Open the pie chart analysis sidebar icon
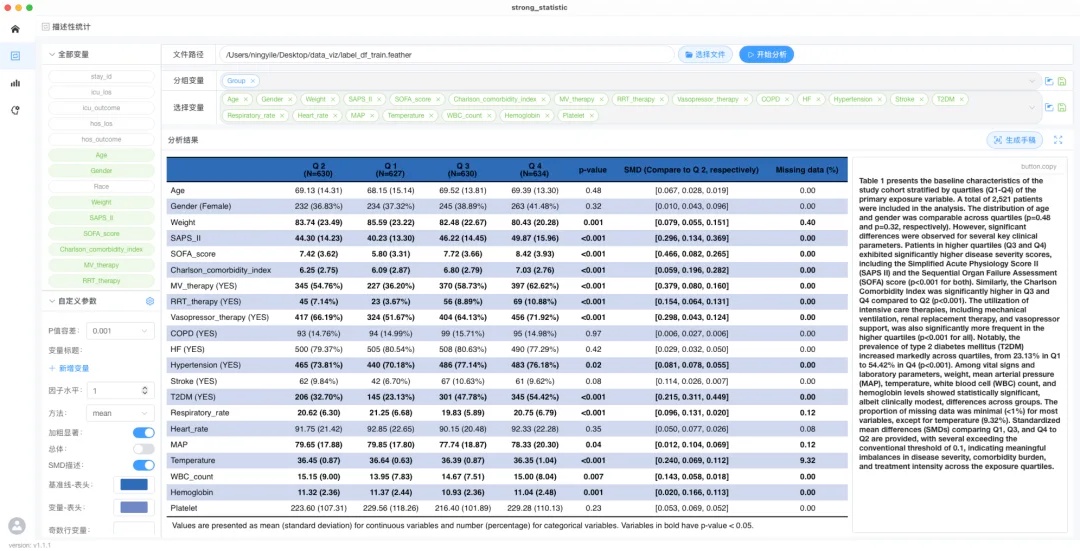The width and height of the screenshot is (1080, 551). [x=15, y=110]
